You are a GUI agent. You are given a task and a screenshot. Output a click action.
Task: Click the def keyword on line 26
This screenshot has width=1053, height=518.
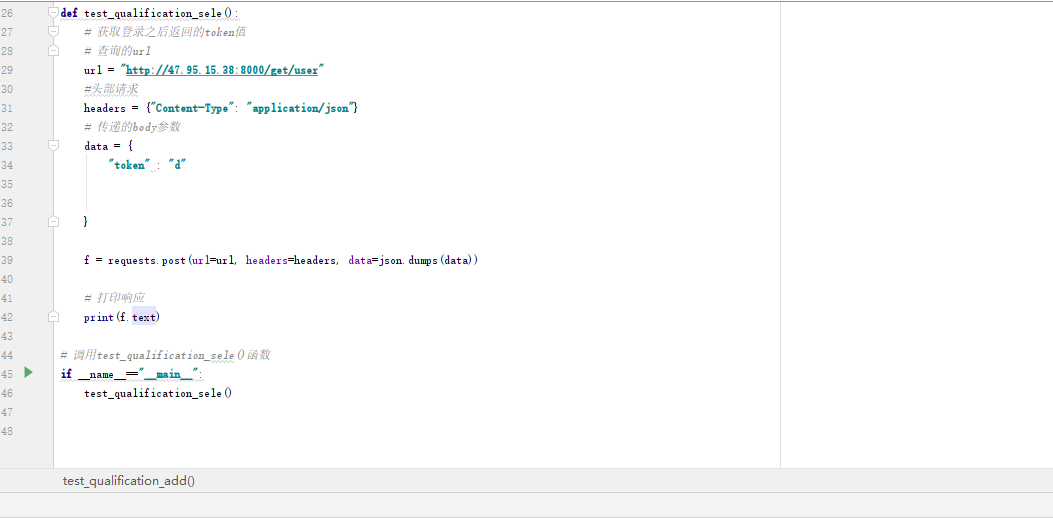tap(68, 13)
